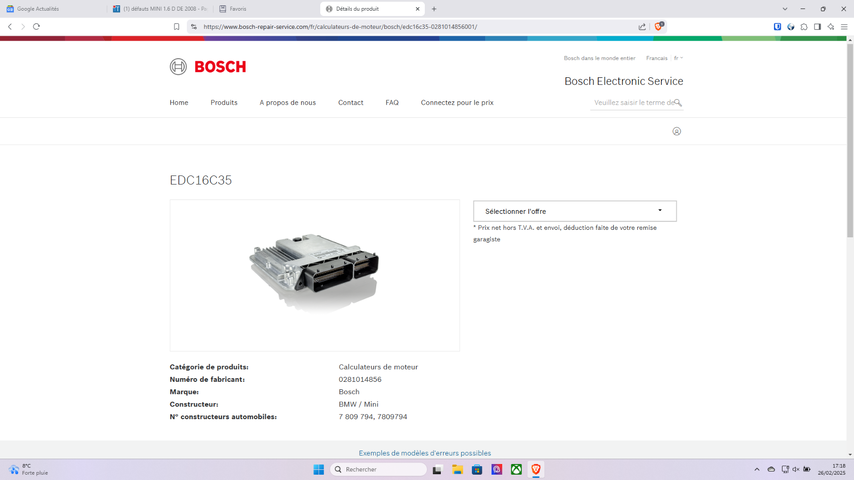This screenshot has width=854, height=480.
Task: Go to the Contact page
Action: [351, 102]
